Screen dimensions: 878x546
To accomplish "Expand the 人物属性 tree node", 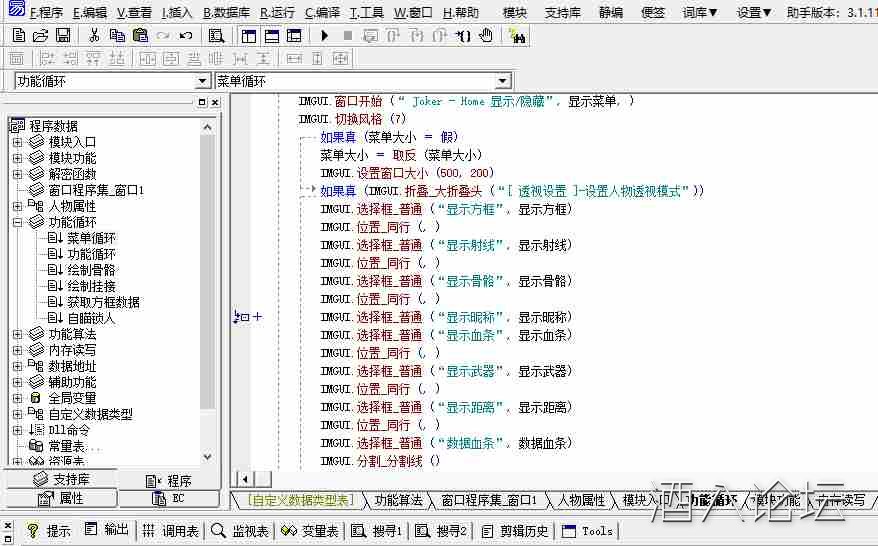I will coord(17,206).
